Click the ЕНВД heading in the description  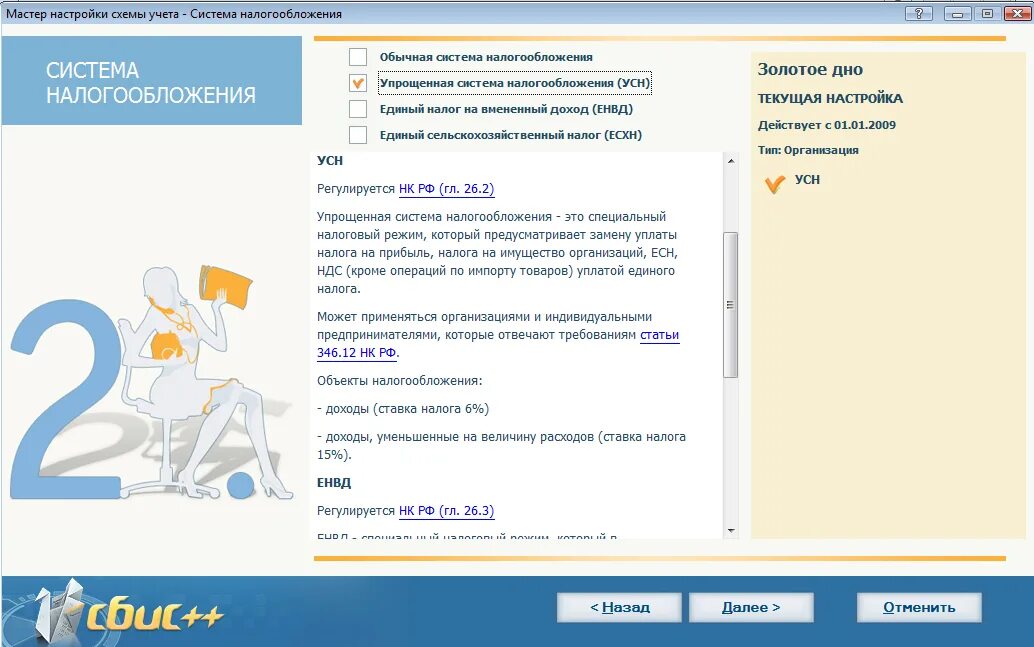pos(334,482)
